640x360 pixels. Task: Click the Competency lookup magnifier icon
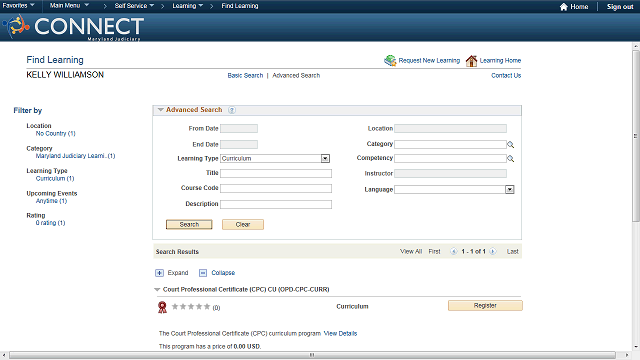510,158
